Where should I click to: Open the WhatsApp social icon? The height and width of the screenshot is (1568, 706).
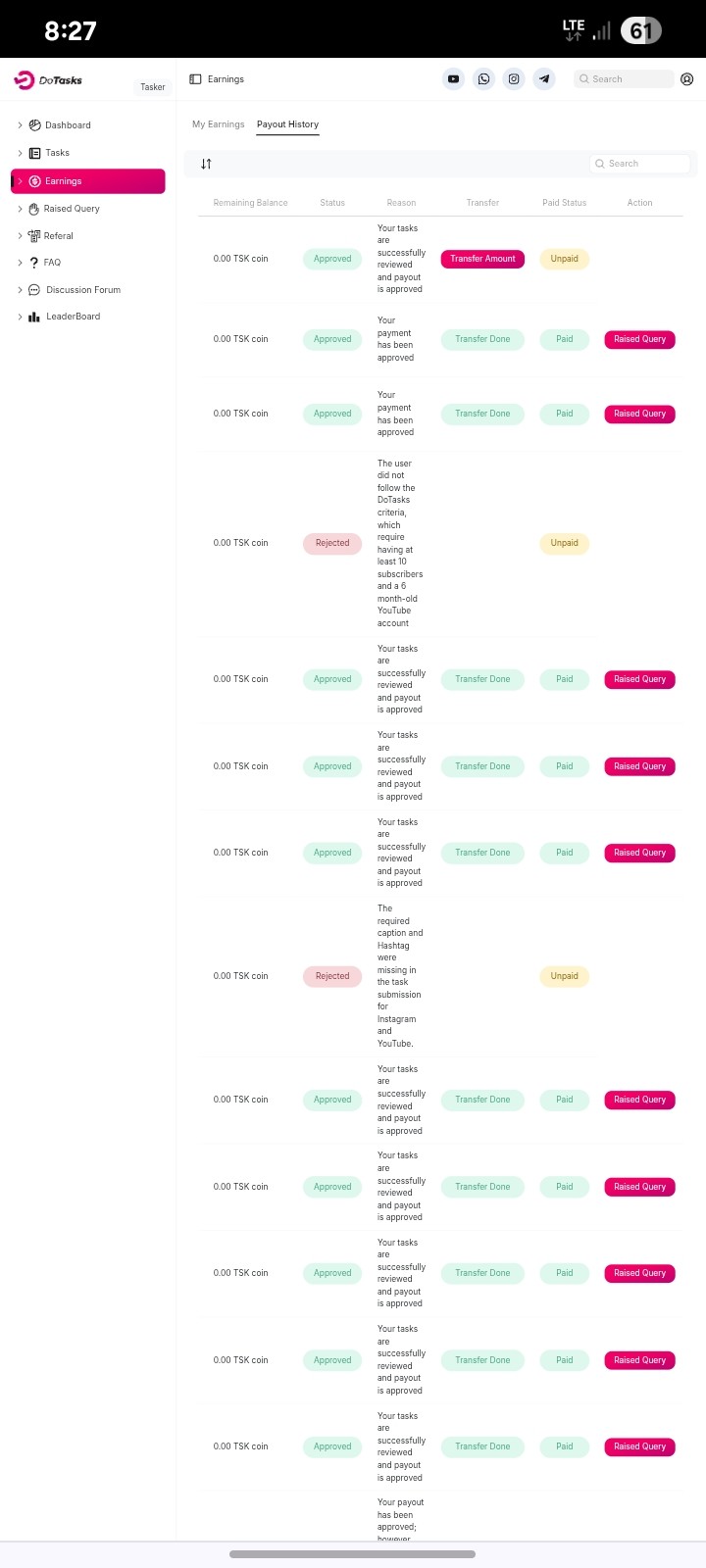pos(483,79)
